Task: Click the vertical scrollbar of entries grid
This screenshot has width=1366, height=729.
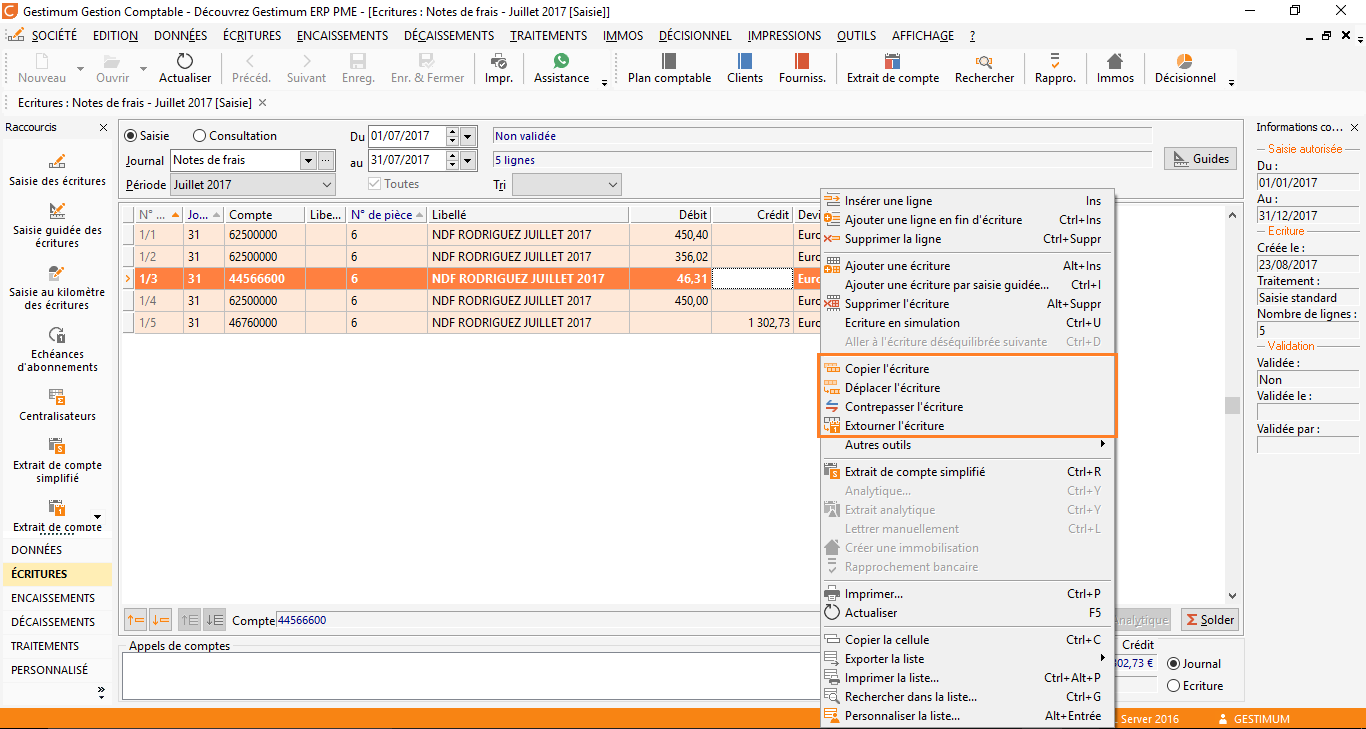Action: [1232, 404]
